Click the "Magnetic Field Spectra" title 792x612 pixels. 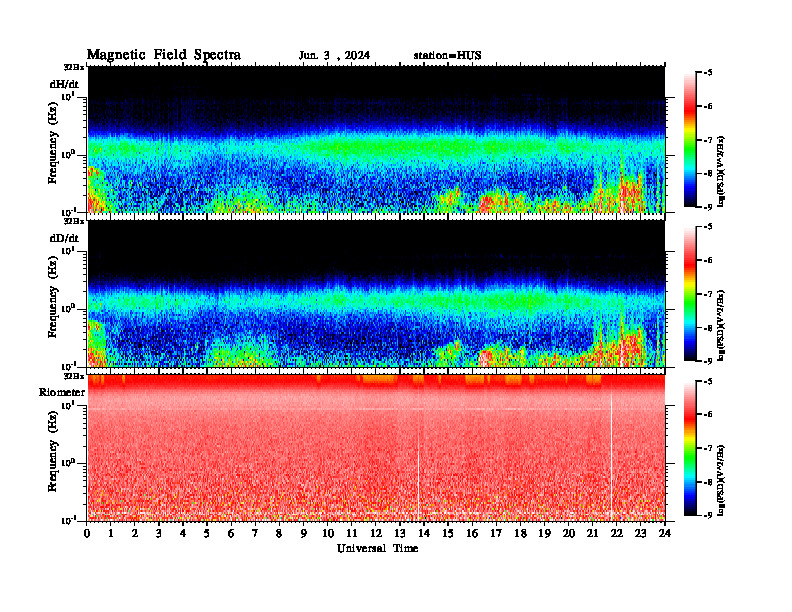pyautogui.click(x=164, y=55)
